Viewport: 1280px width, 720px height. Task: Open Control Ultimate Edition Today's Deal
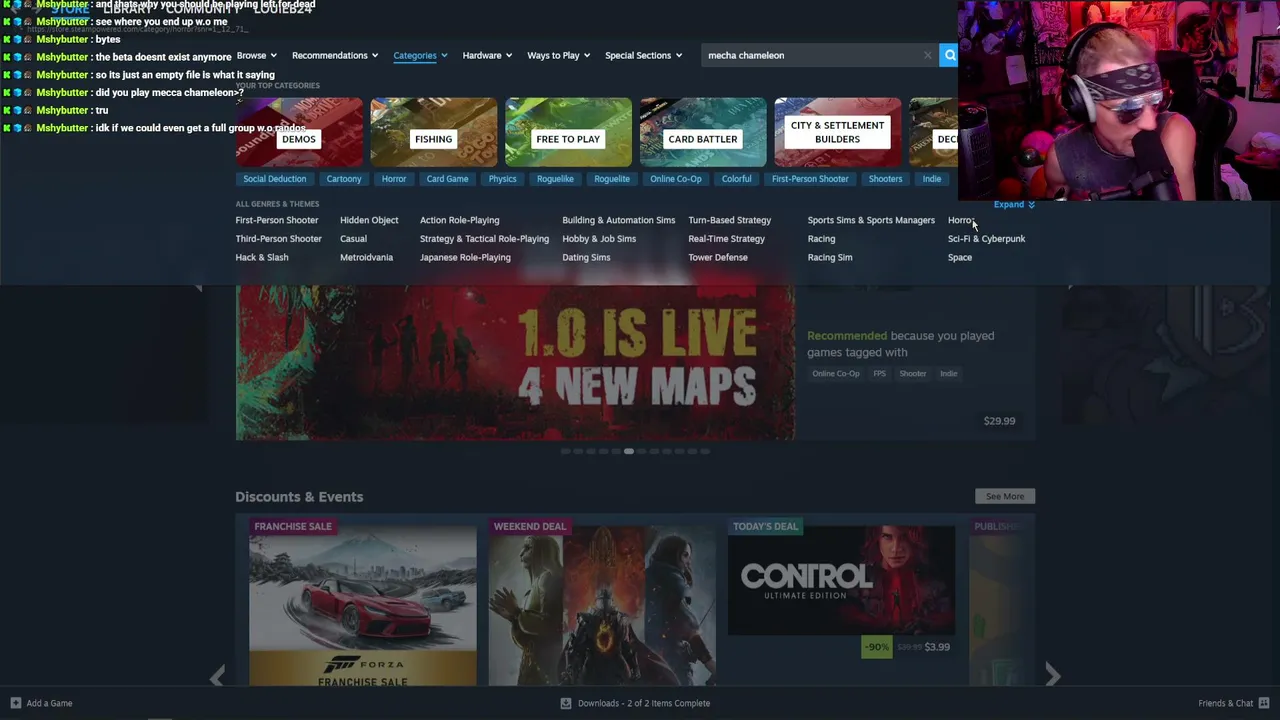point(841,590)
